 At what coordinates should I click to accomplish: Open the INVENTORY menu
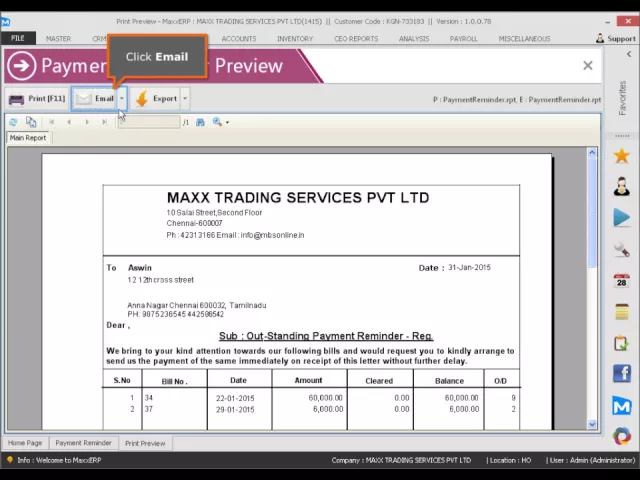295,39
